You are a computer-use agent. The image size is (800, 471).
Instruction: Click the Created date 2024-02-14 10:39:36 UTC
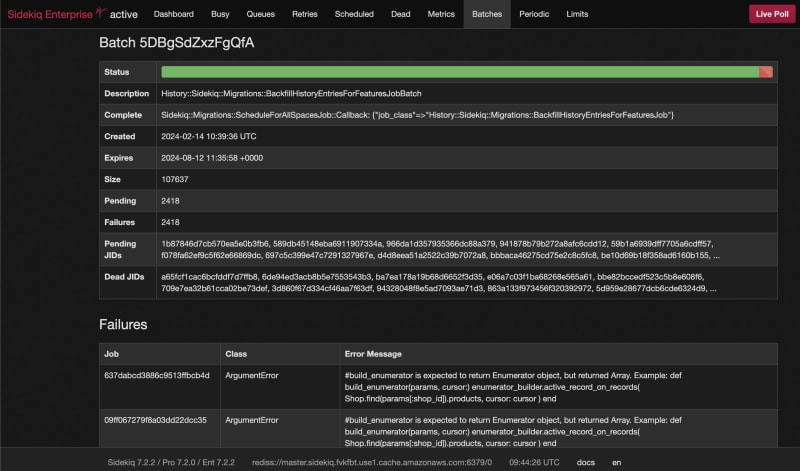(209, 136)
